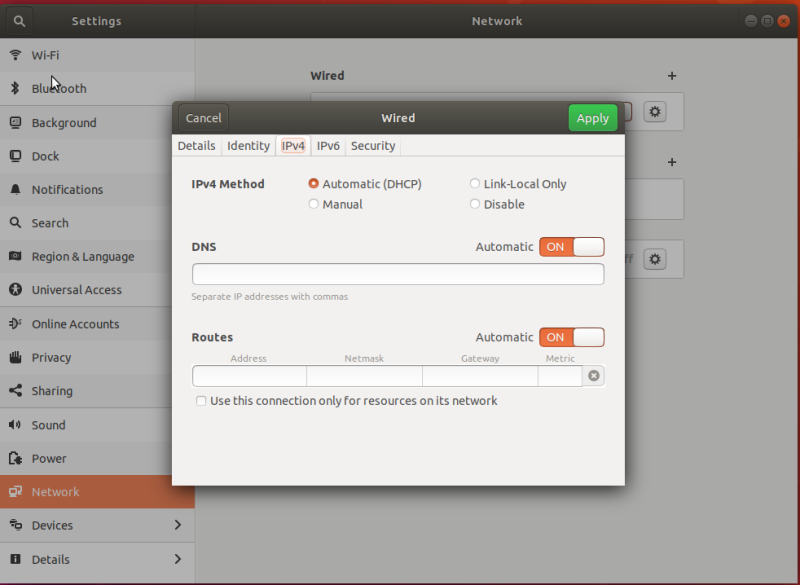Screen dimensions: 800x585
Task: Select the Bluetooth sidebar entry
Action: click(58, 89)
